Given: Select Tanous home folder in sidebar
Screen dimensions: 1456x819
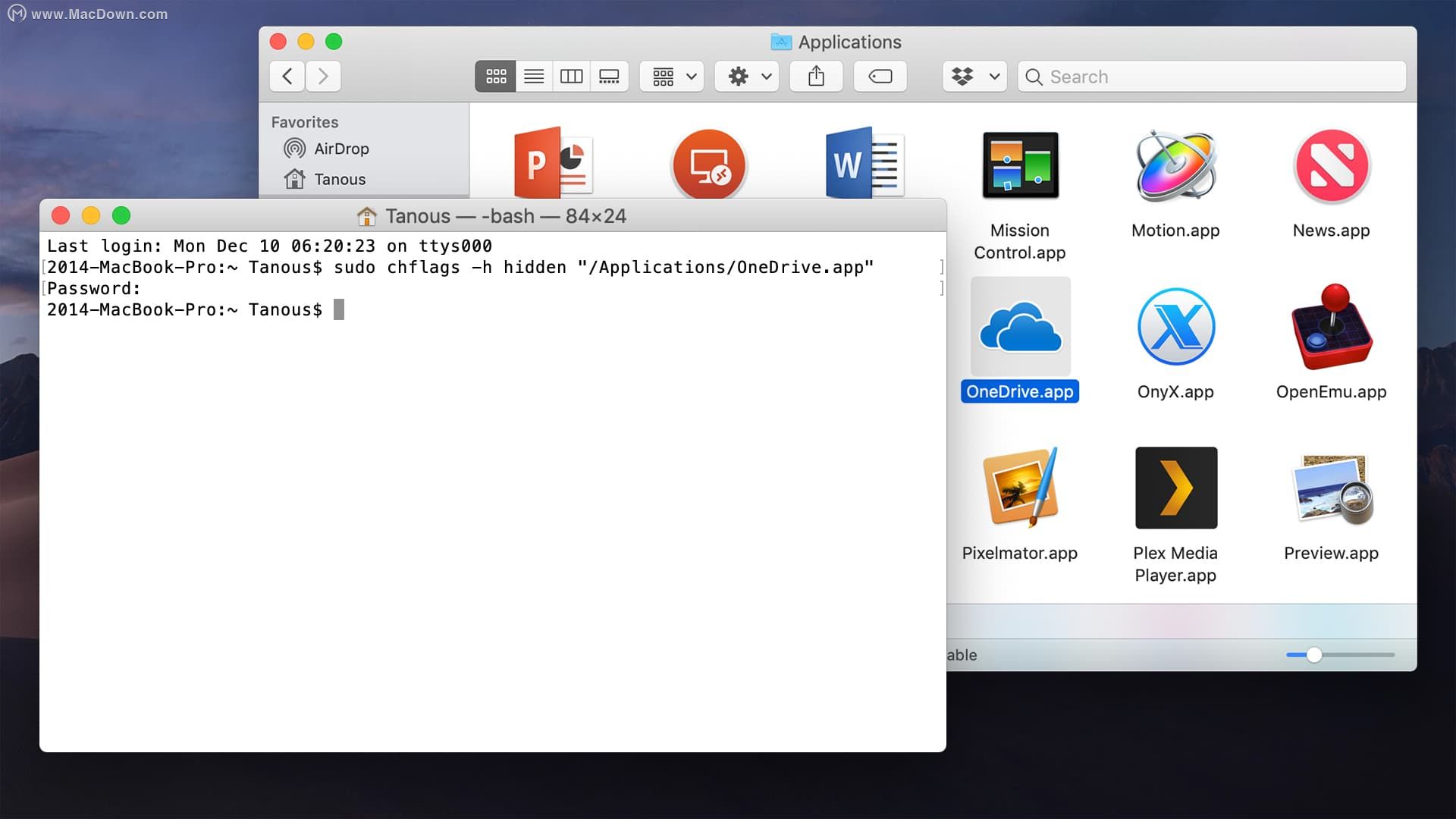Looking at the screenshot, I should 325,179.
